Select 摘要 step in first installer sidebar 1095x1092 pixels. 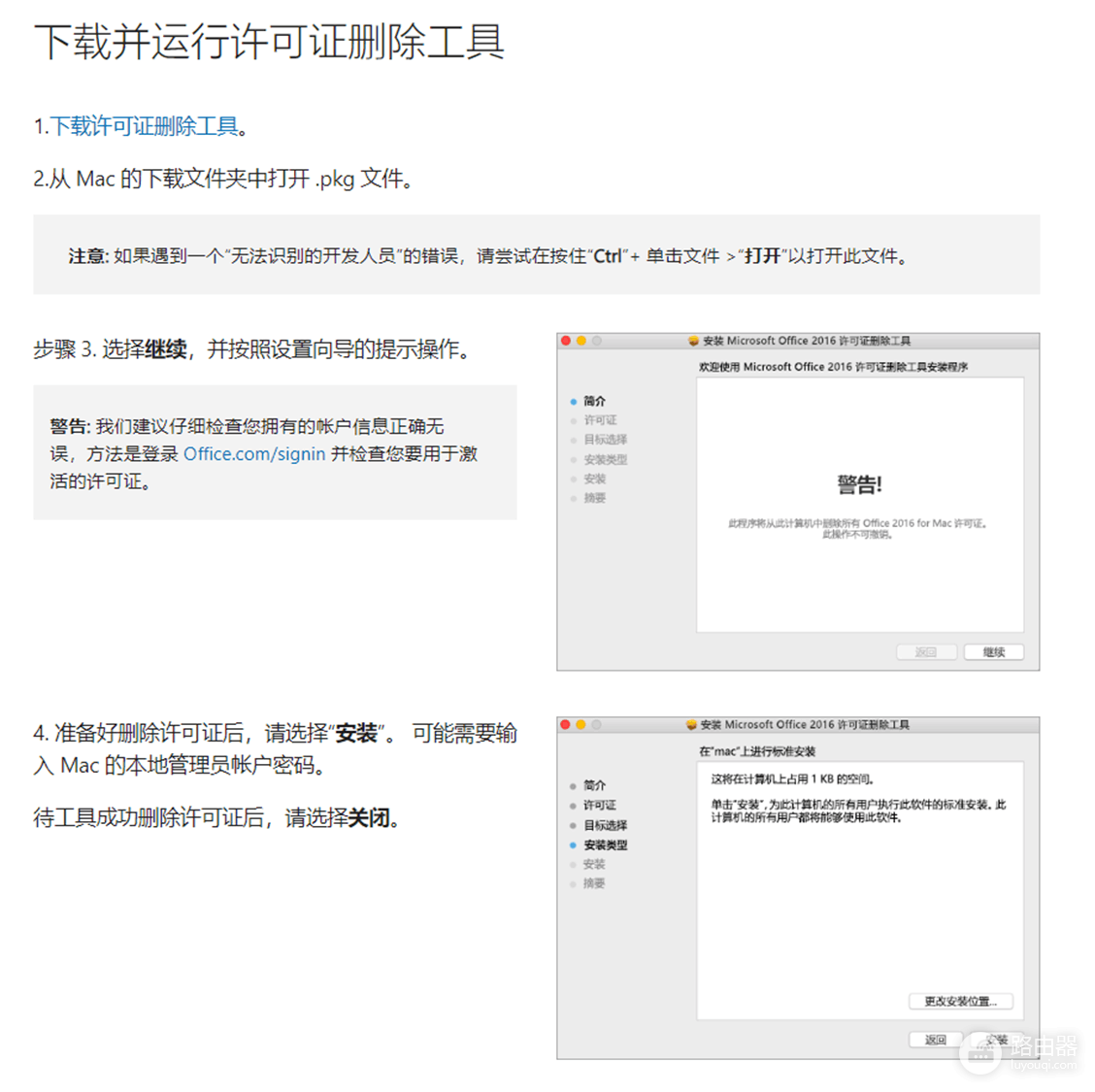pos(594,498)
